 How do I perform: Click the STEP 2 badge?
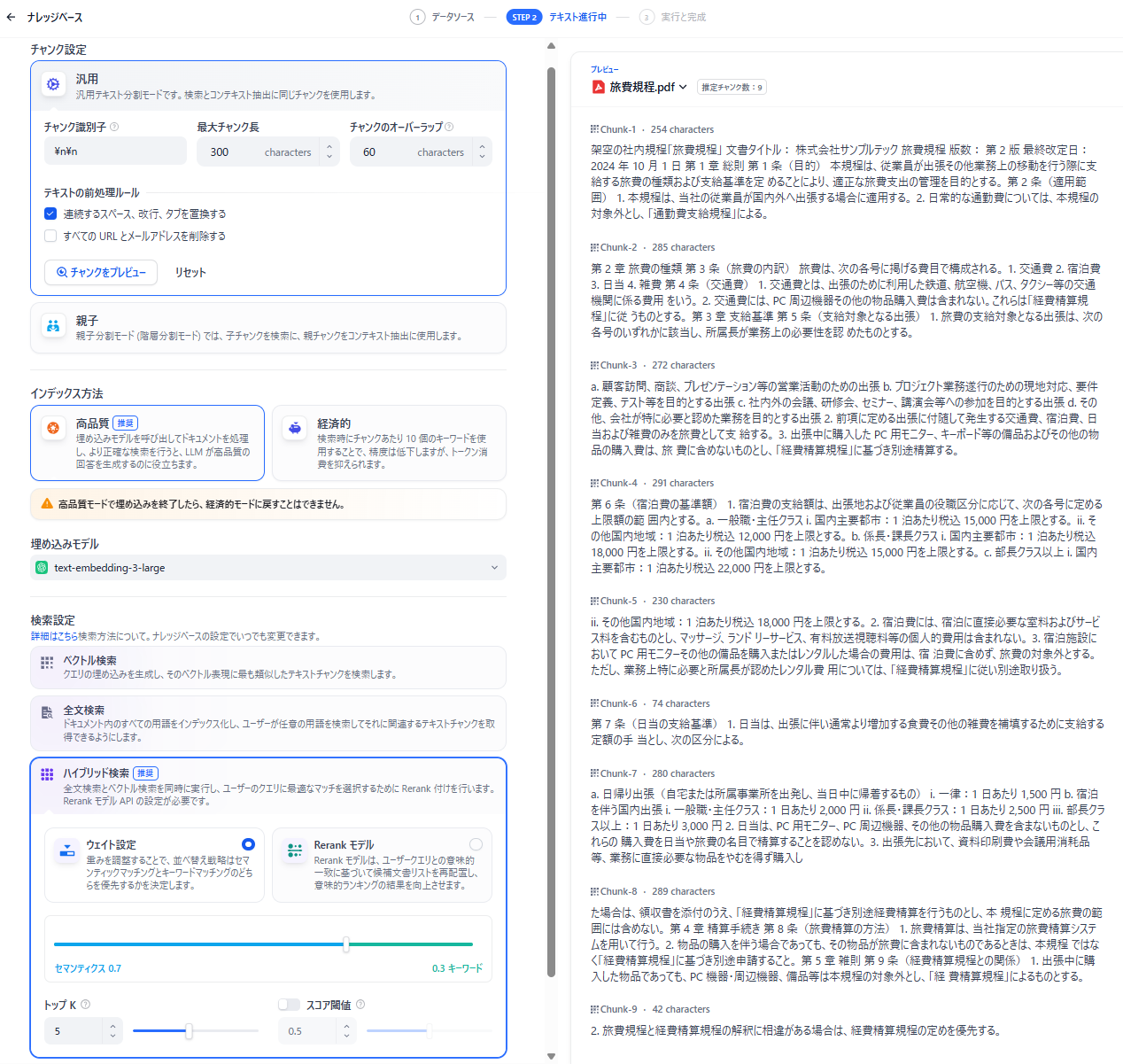tap(524, 17)
